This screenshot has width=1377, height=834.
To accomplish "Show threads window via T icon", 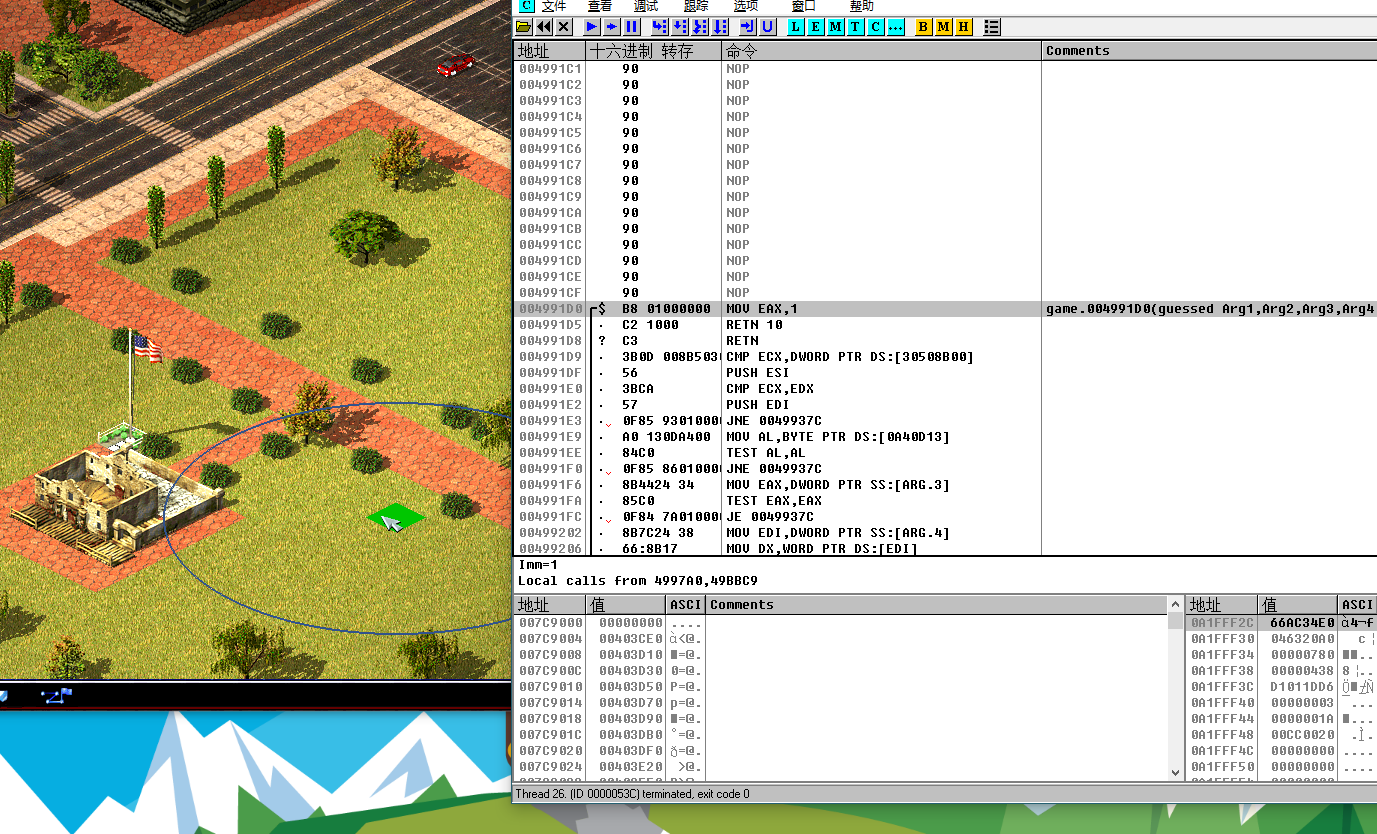I will click(855, 27).
